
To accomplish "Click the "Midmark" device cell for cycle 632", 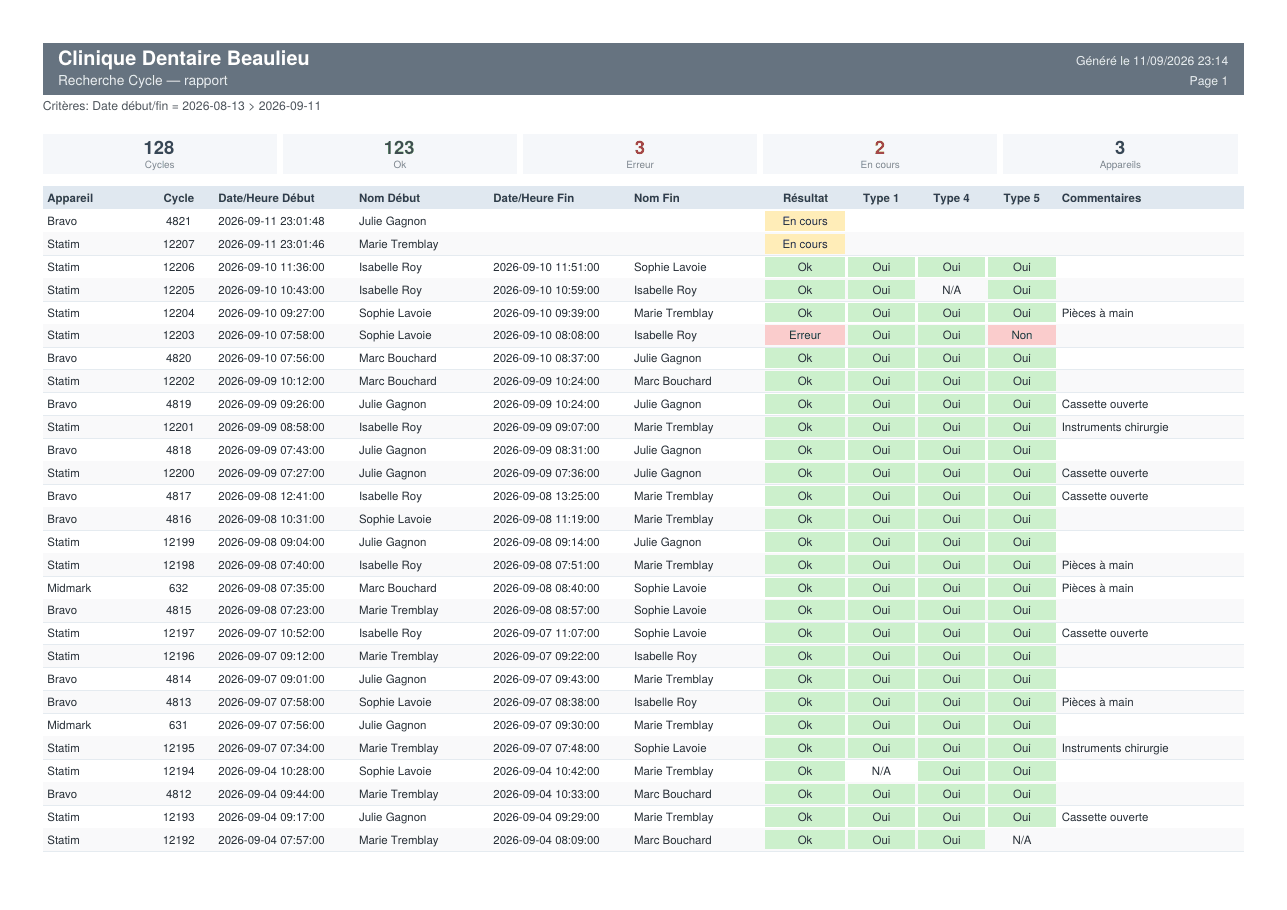I will 69,588.
